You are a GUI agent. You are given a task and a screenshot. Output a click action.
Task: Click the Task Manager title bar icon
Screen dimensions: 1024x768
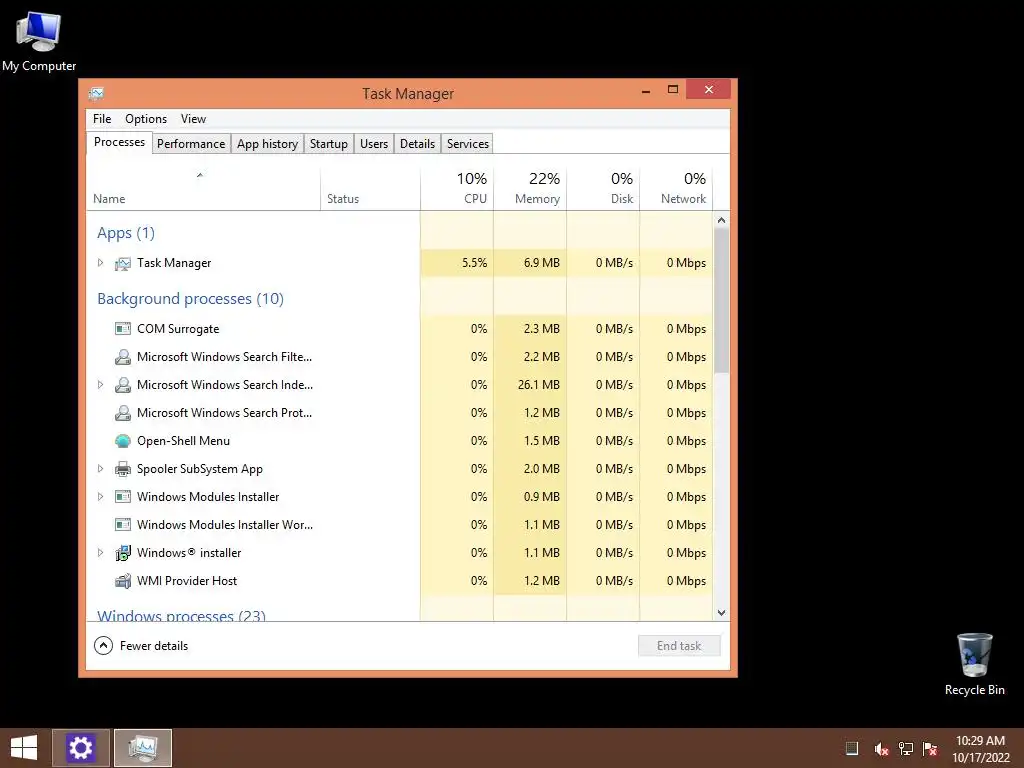click(x=96, y=94)
